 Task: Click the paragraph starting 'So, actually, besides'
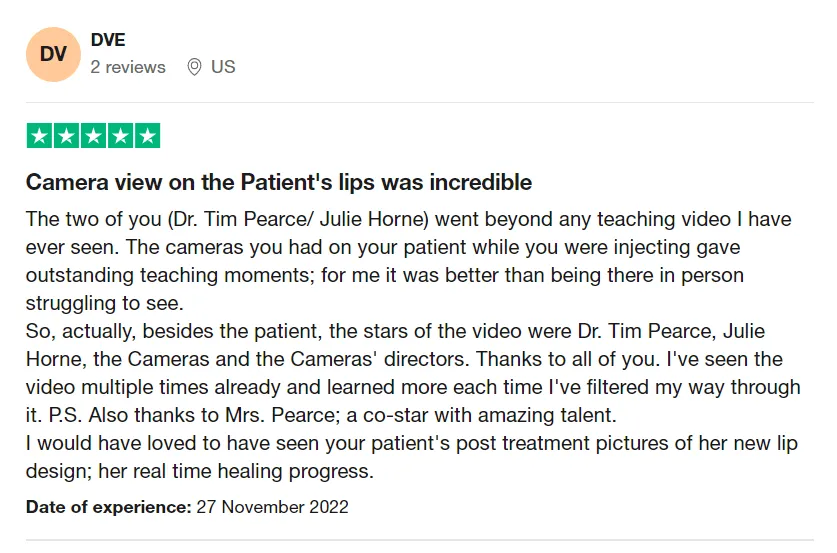coord(413,373)
